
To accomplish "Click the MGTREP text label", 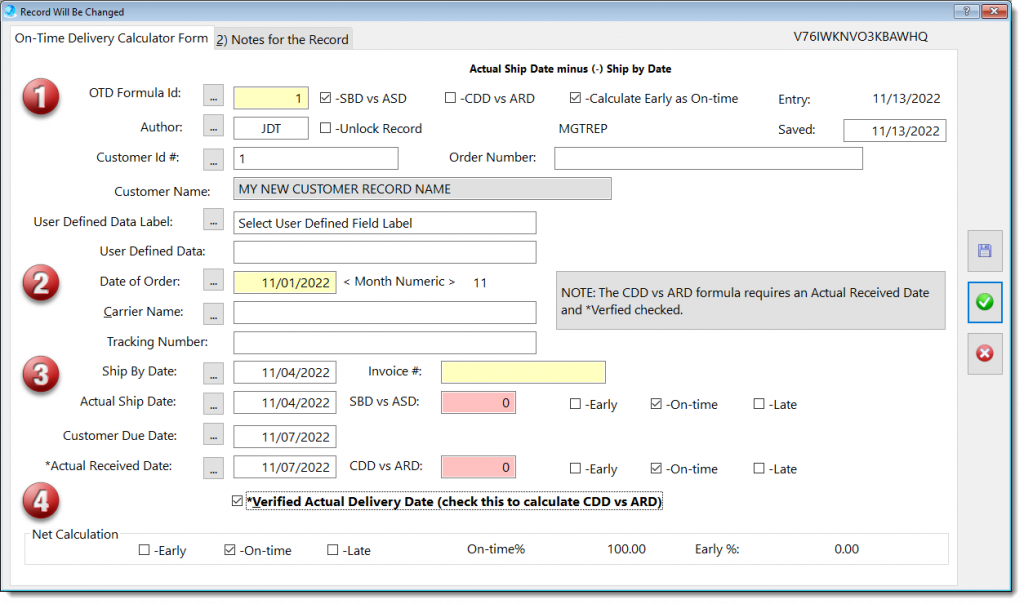I will pyautogui.click(x=583, y=129).
